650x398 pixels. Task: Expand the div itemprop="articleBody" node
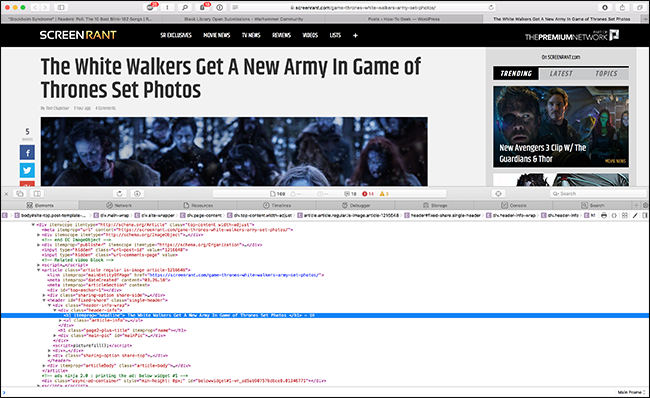coord(44,366)
